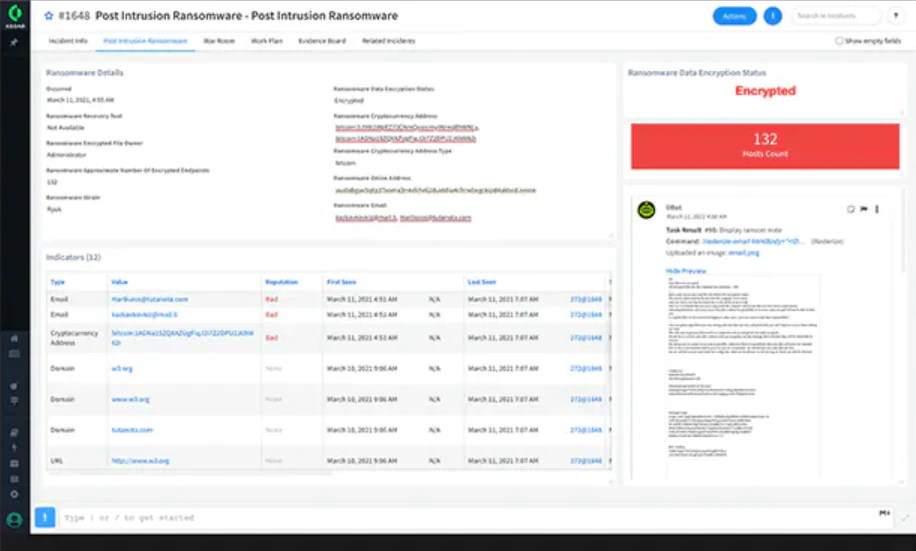Open the www.w3.org domain indicator

click(130, 400)
